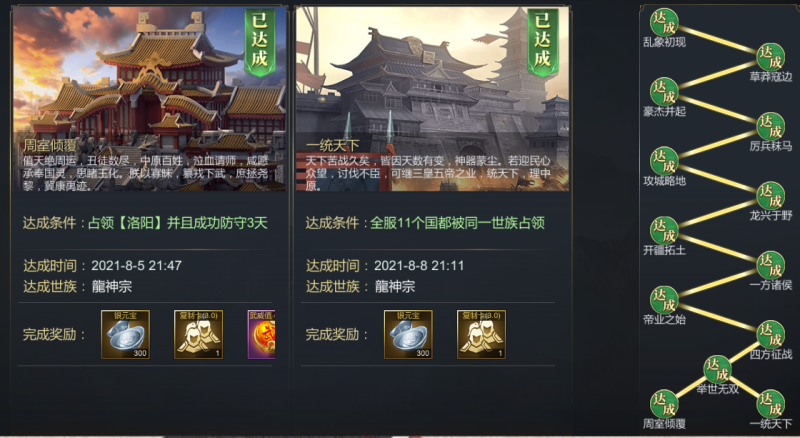Click the 周室倾覆 palace artwork
The height and width of the screenshot is (438, 800).
coord(149,99)
